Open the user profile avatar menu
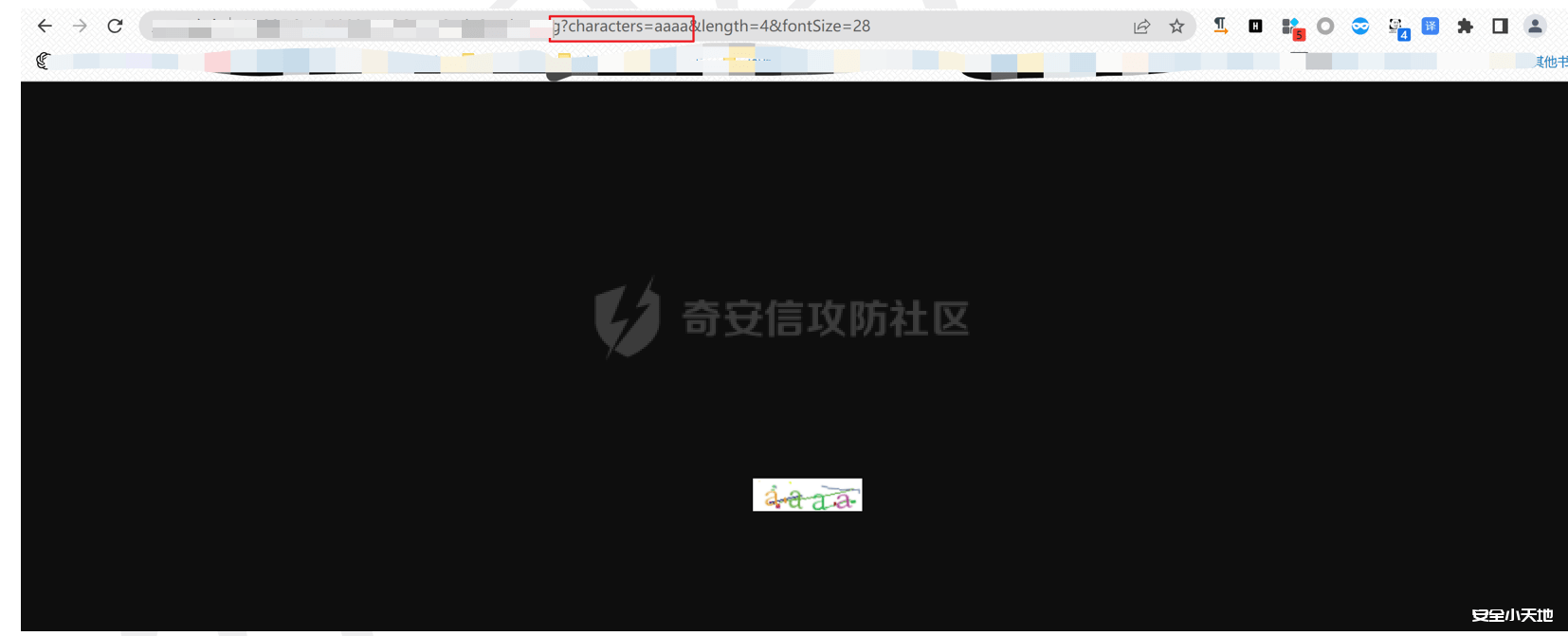 click(x=1535, y=27)
